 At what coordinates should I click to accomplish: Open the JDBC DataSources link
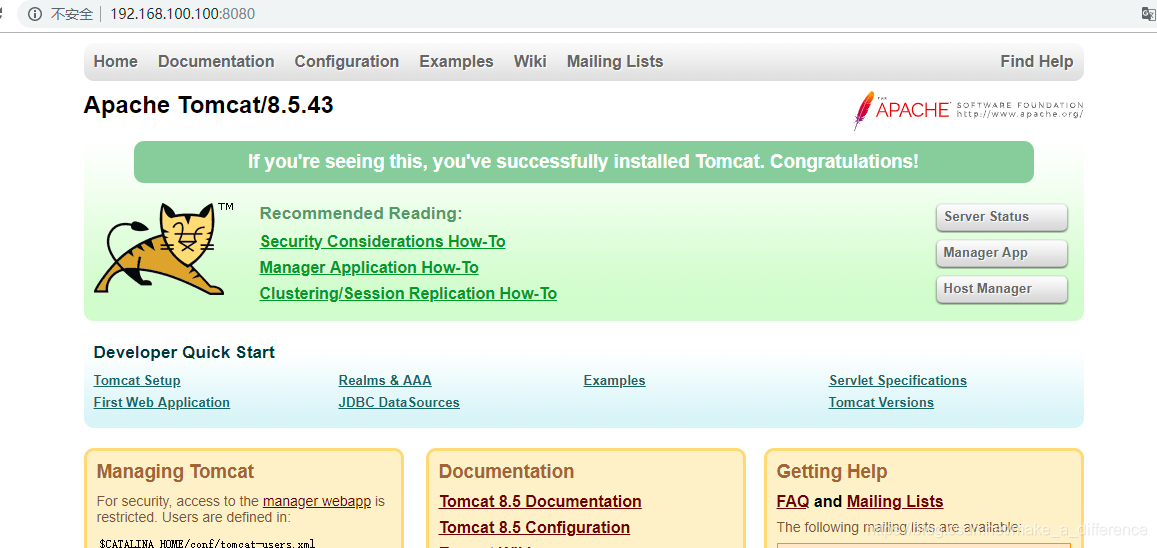pos(399,403)
